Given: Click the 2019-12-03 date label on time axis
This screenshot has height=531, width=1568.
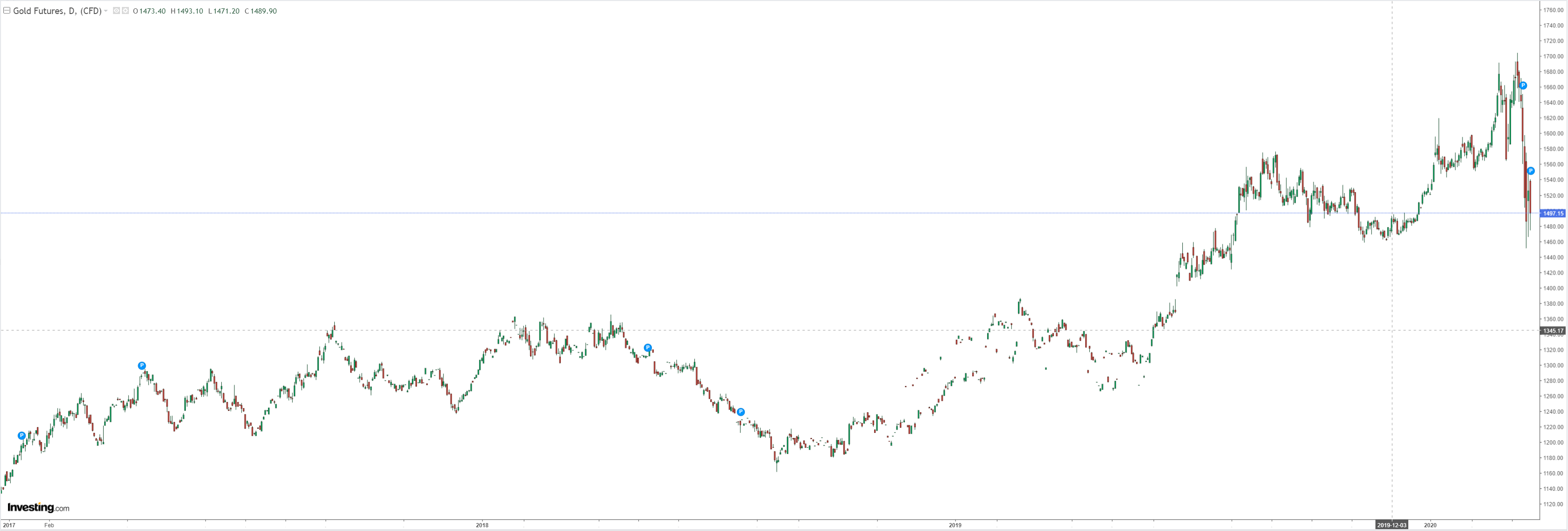Looking at the screenshot, I should 1391,525.
